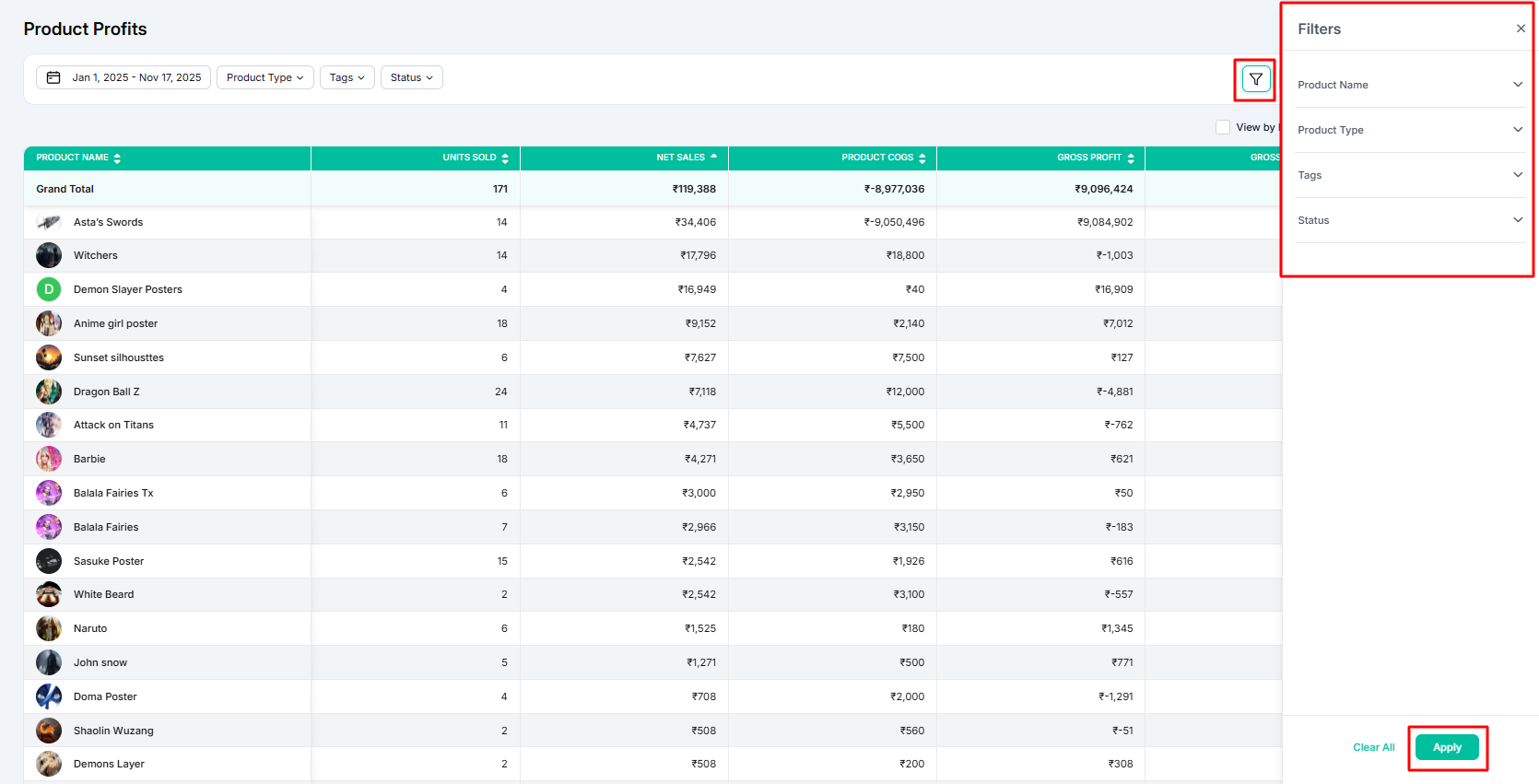Sort table by Units Sold
1539x784 pixels.
pos(505,158)
